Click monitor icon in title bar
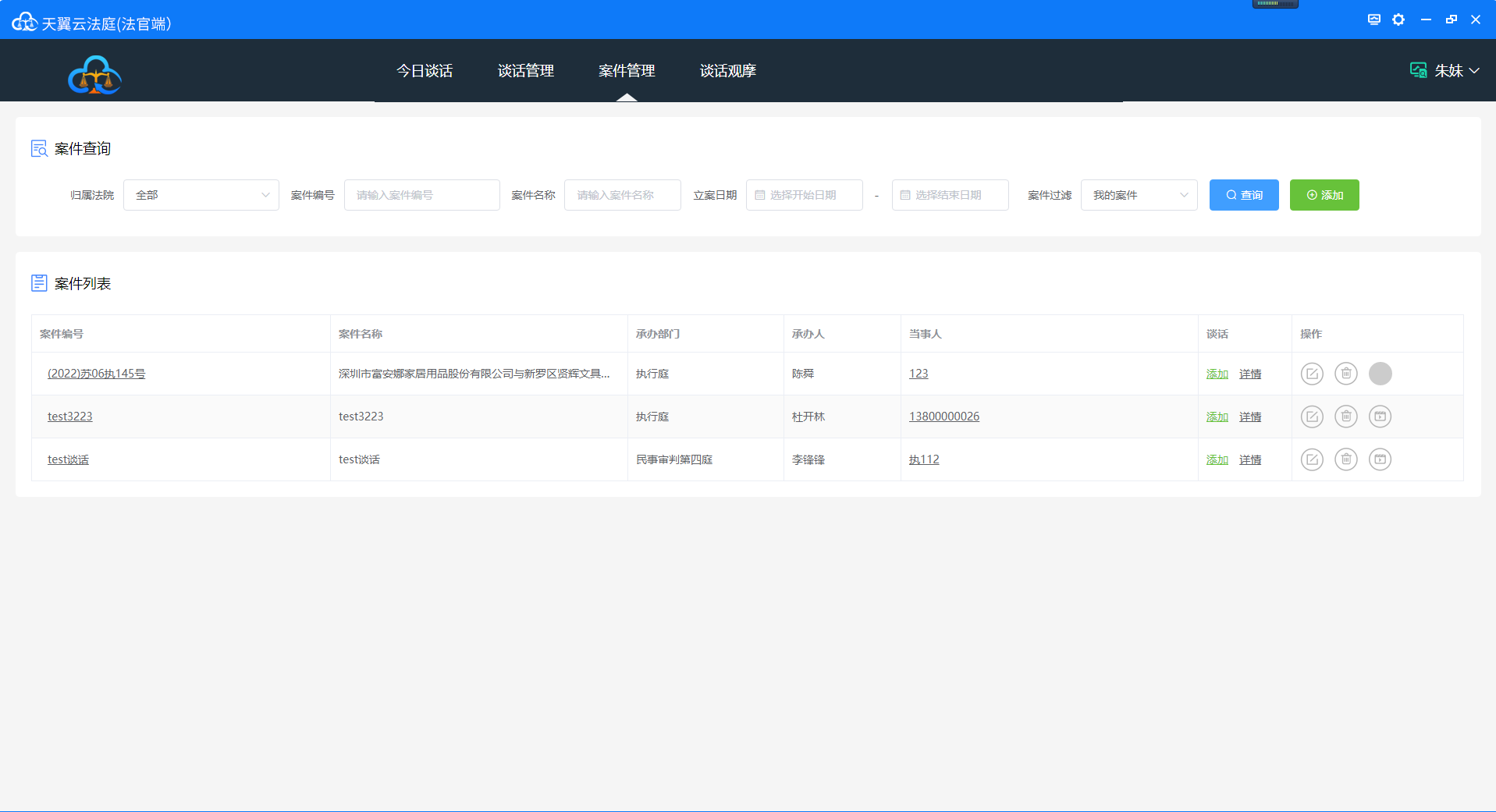 coord(1373,20)
